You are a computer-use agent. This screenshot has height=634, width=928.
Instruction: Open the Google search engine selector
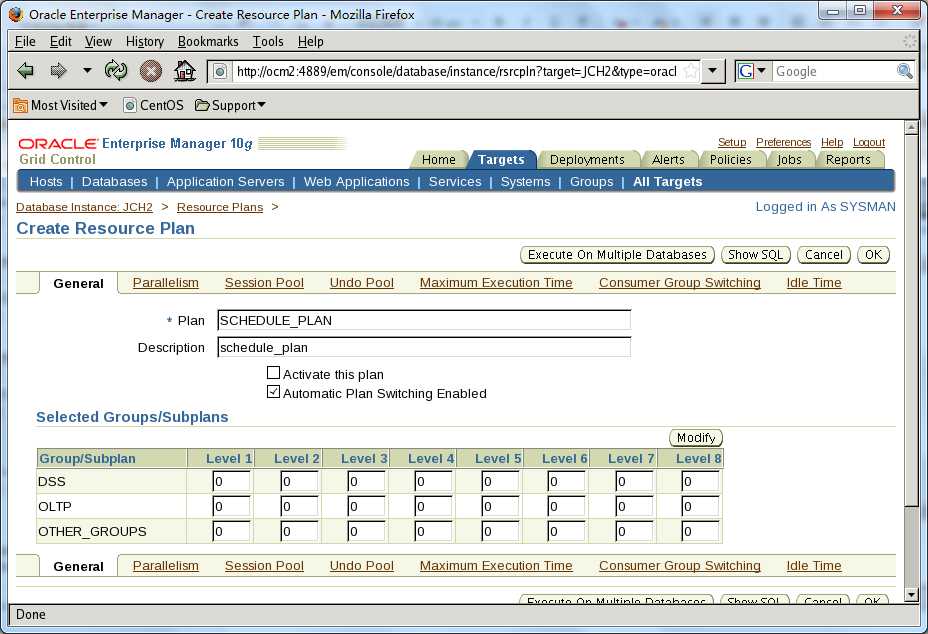click(752, 72)
